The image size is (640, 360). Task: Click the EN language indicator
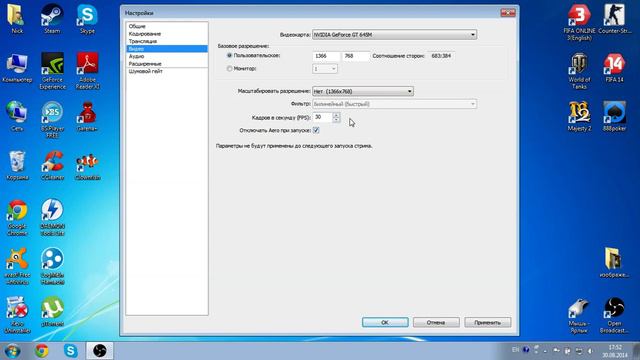[516, 350]
